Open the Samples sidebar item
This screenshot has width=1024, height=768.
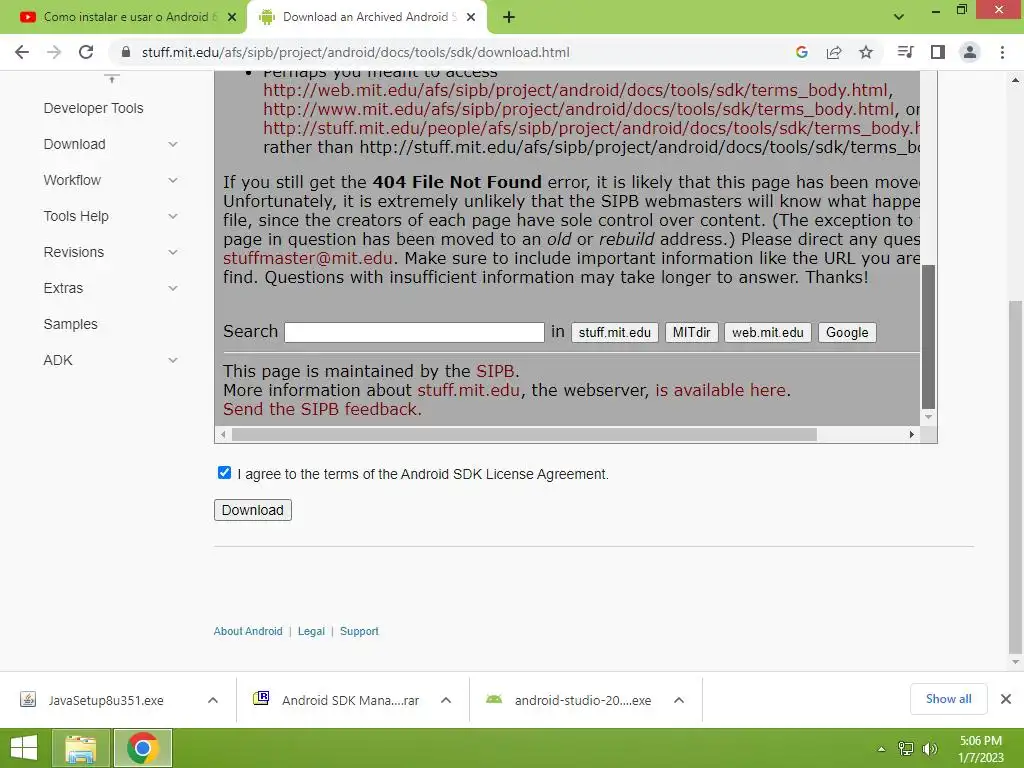pyautogui.click(x=71, y=324)
